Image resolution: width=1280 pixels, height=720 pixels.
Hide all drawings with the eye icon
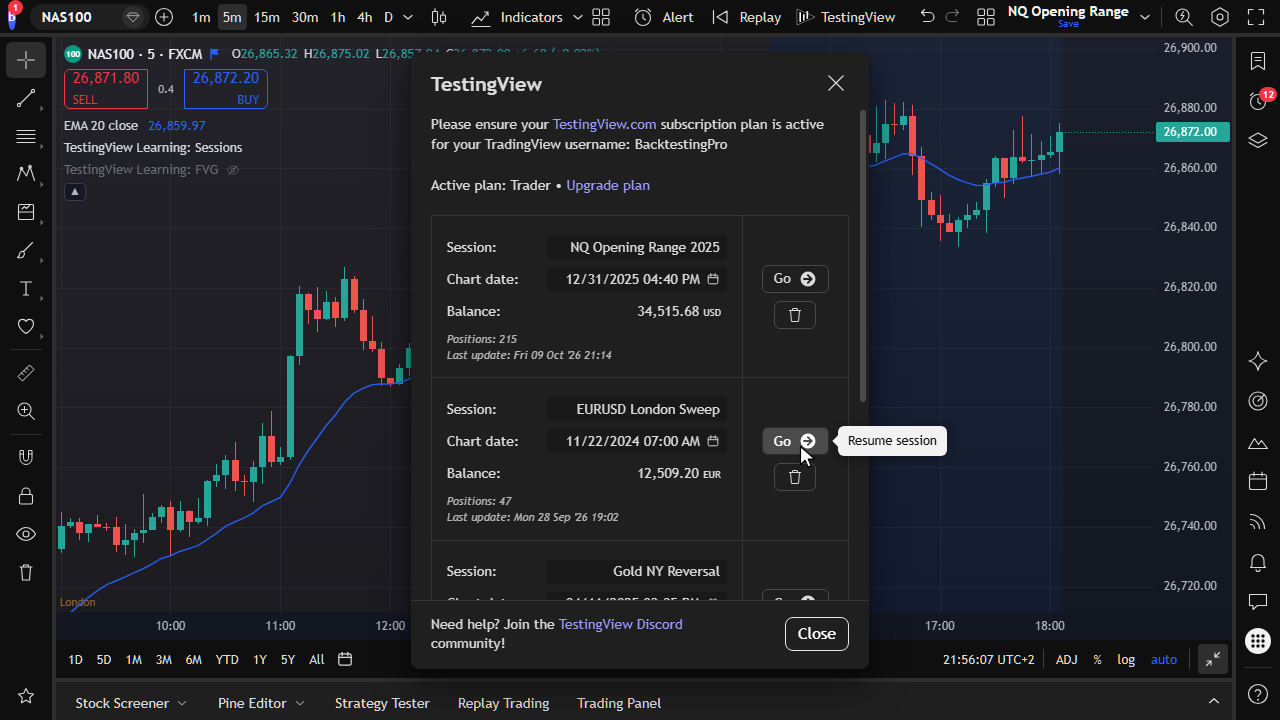click(26, 534)
